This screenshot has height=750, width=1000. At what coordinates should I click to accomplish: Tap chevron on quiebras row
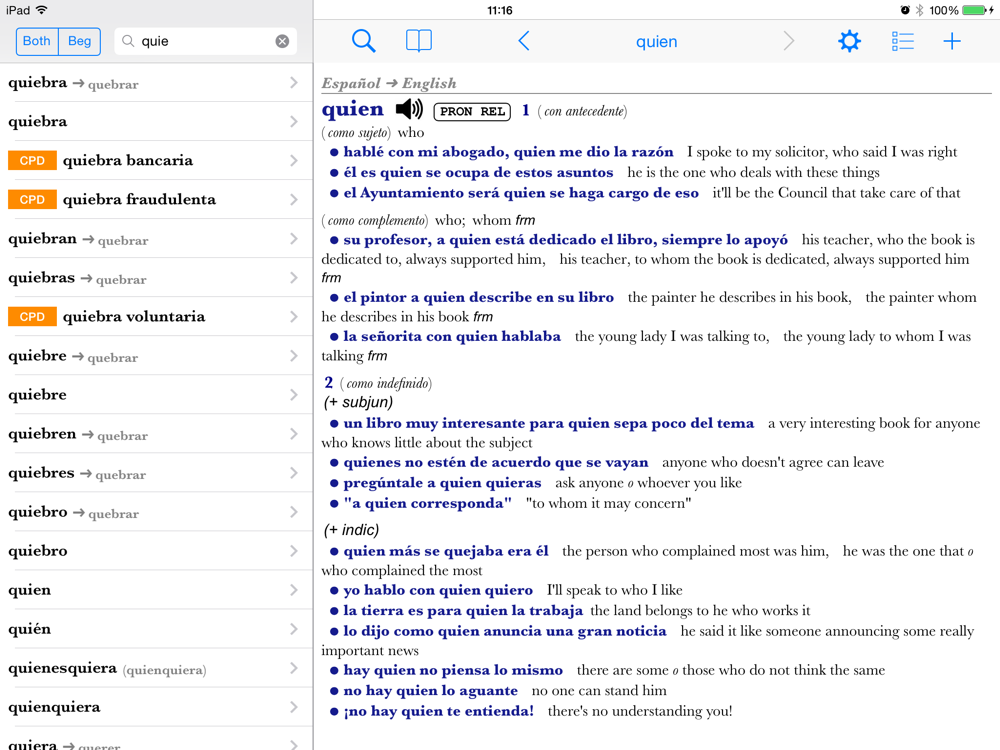tap(293, 278)
